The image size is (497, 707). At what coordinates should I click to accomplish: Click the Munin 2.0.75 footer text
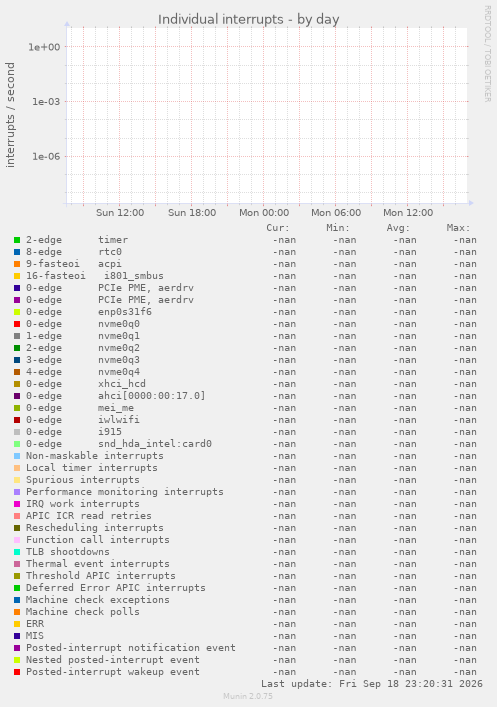click(248, 696)
